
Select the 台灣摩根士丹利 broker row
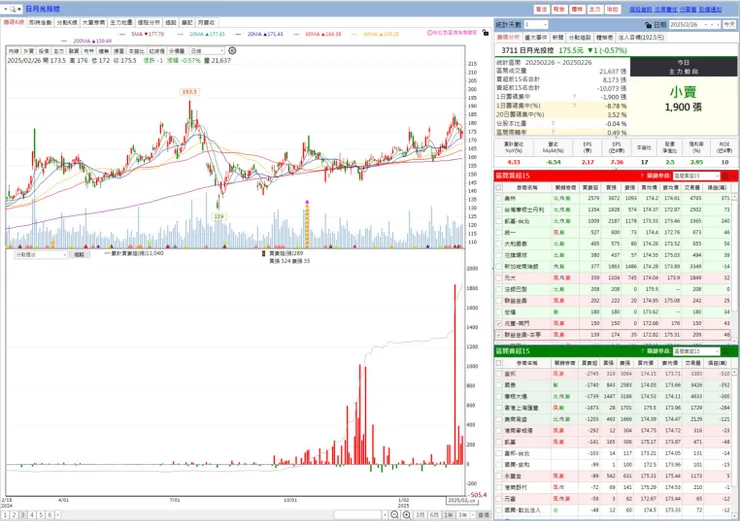click(x=614, y=210)
